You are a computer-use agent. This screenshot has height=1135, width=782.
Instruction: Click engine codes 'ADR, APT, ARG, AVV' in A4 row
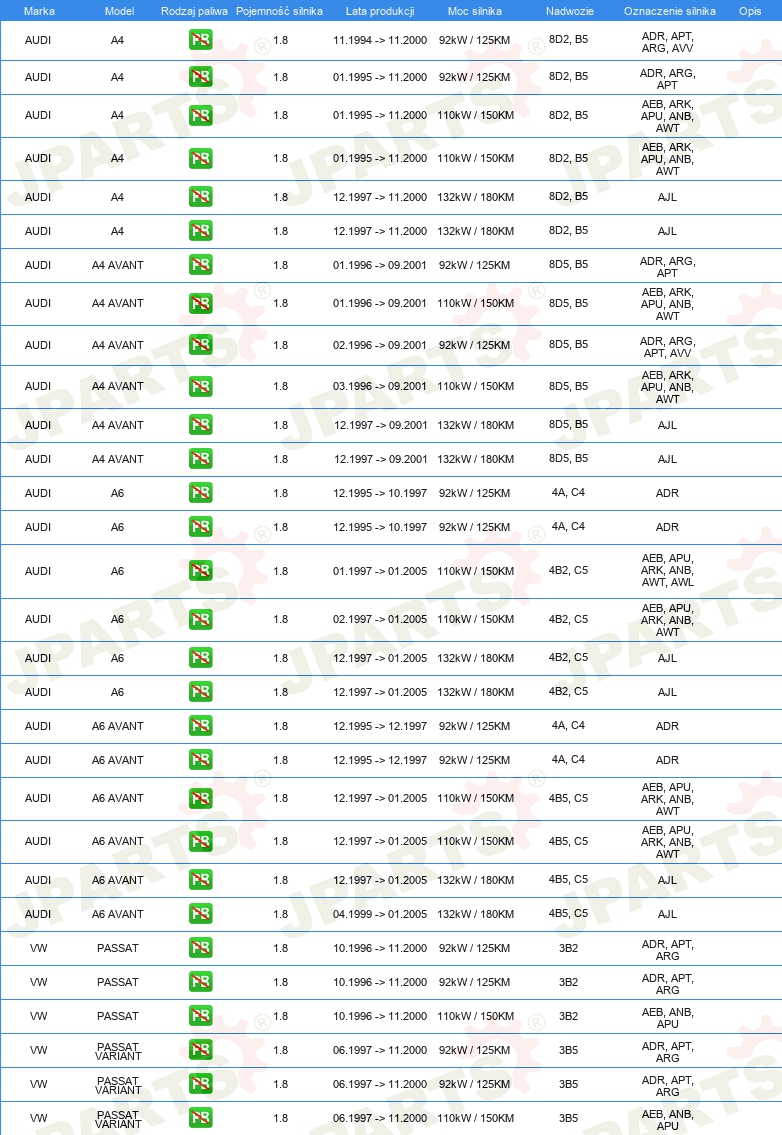pyautogui.click(x=668, y=42)
